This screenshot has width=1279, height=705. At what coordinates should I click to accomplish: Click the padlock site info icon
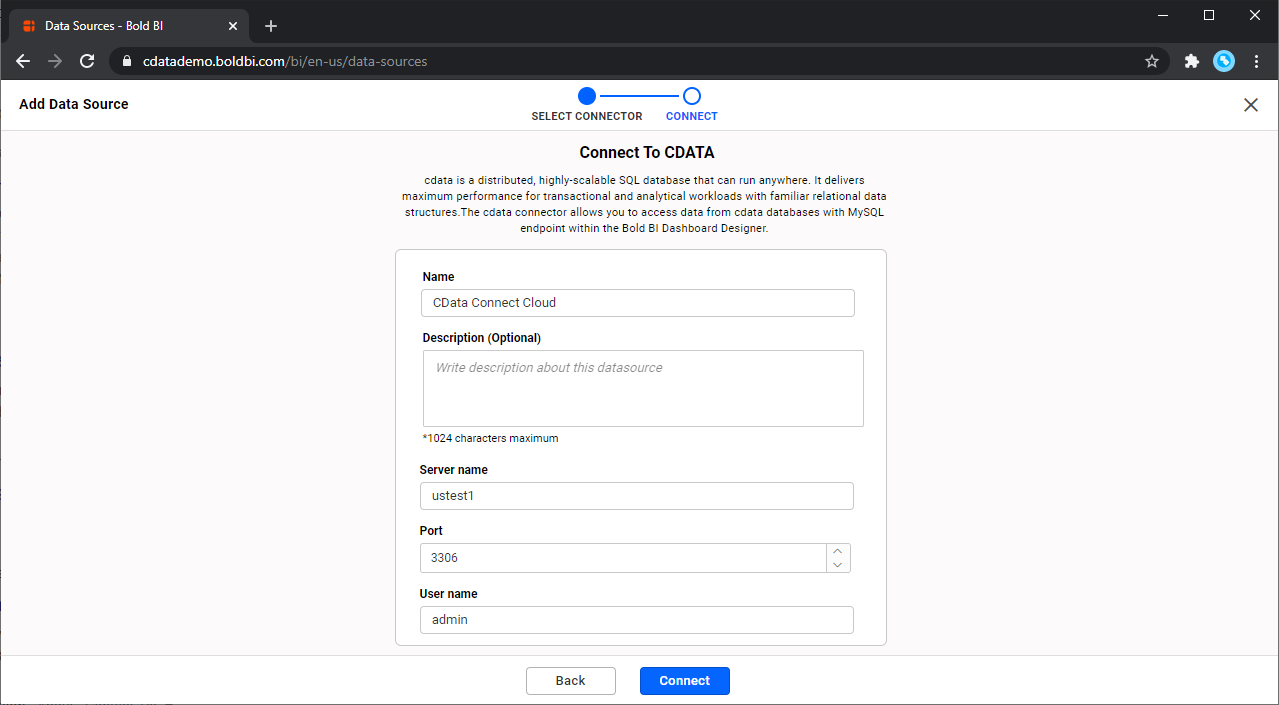coord(126,61)
